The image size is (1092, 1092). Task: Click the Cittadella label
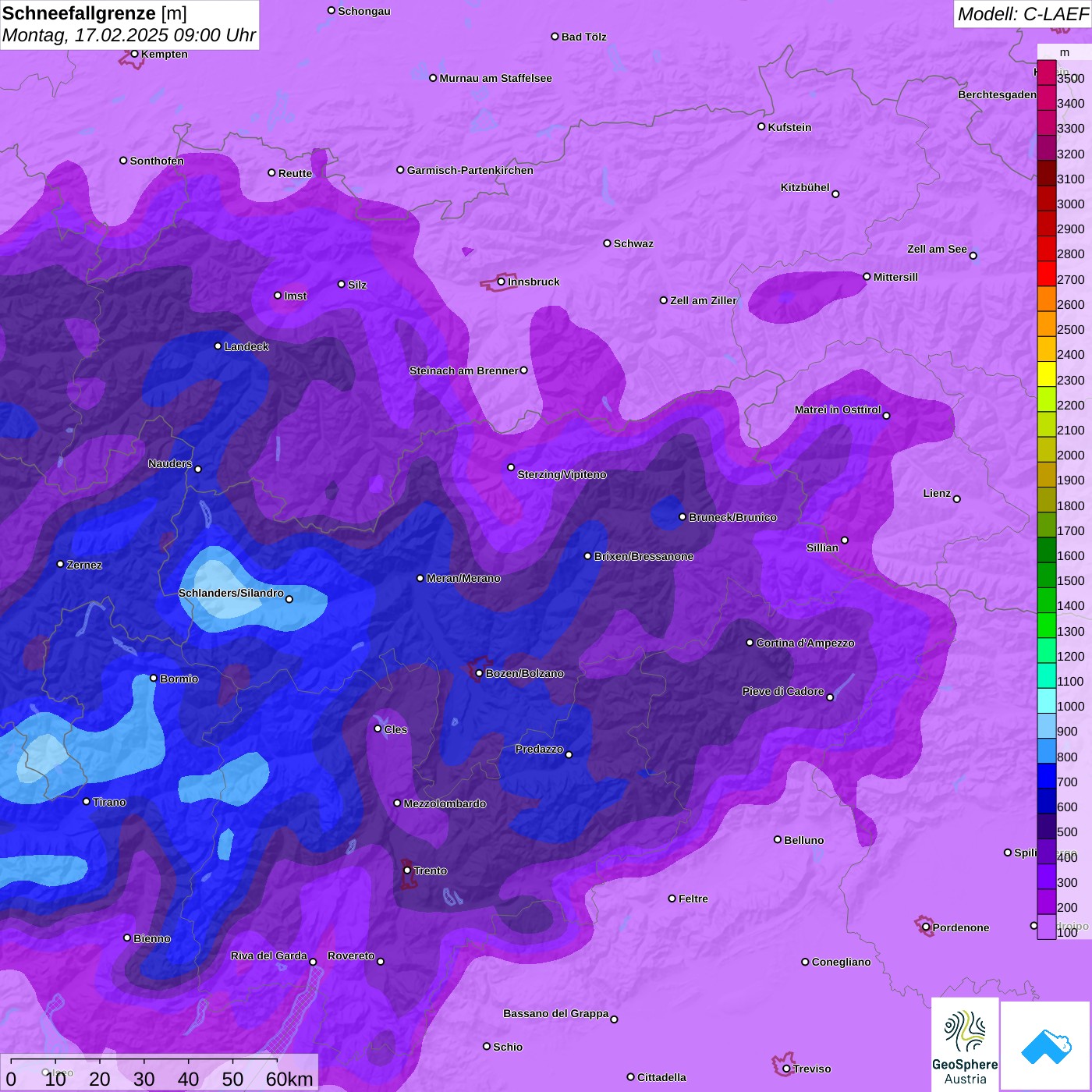click(661, 1077)
